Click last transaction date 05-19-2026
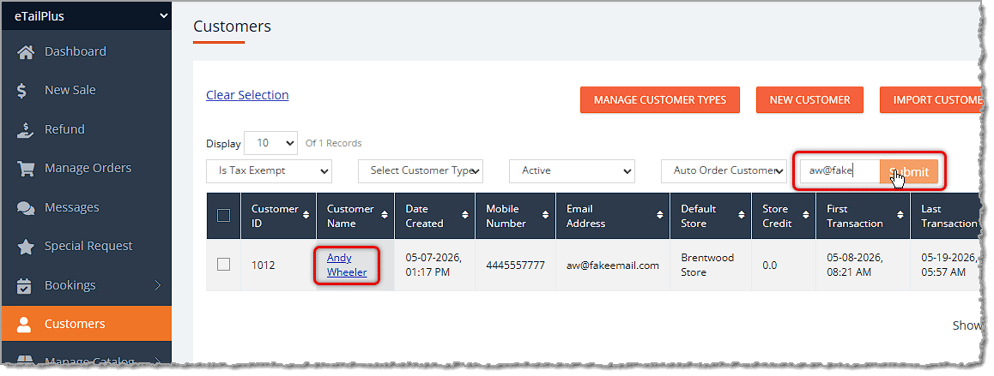The width and height of the screenshot is (994, 376). [950, 265]
